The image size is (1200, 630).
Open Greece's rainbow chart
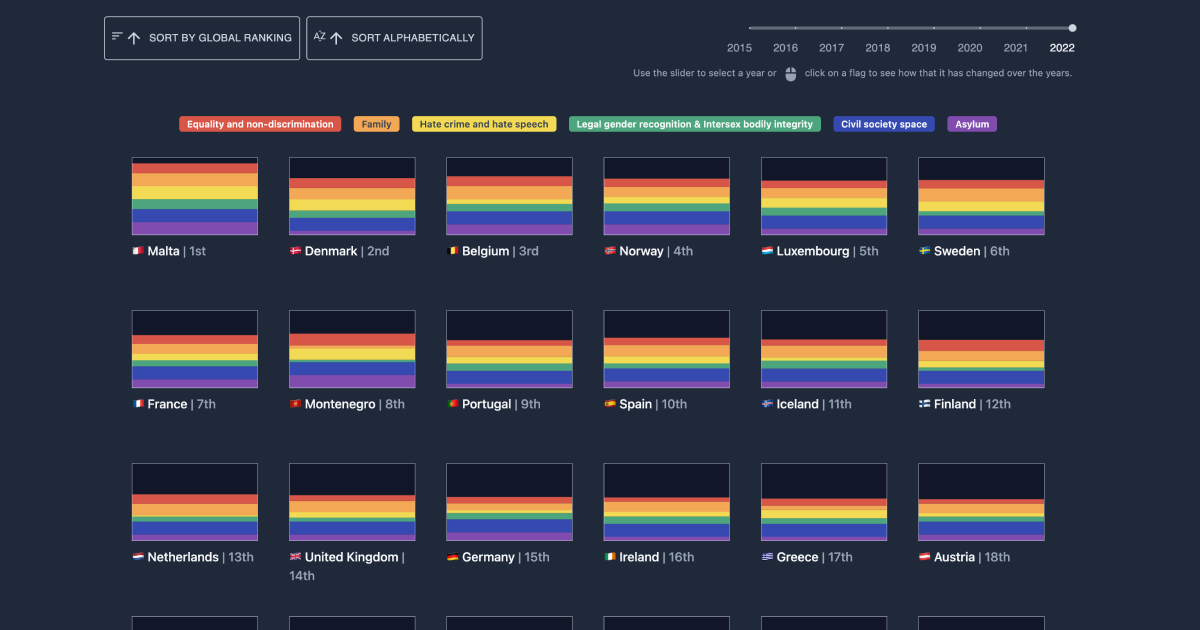click(x=824, y=502)
